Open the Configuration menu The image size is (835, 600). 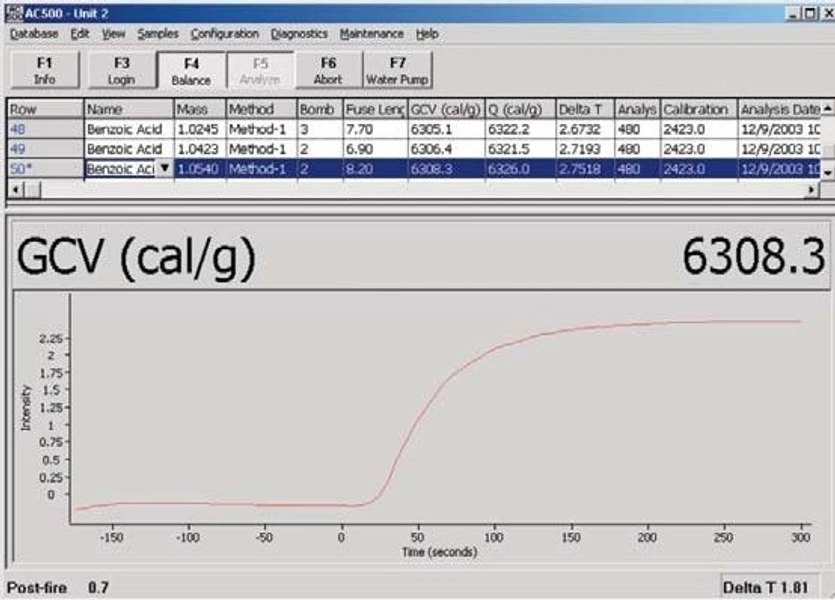tap(224, 33)
